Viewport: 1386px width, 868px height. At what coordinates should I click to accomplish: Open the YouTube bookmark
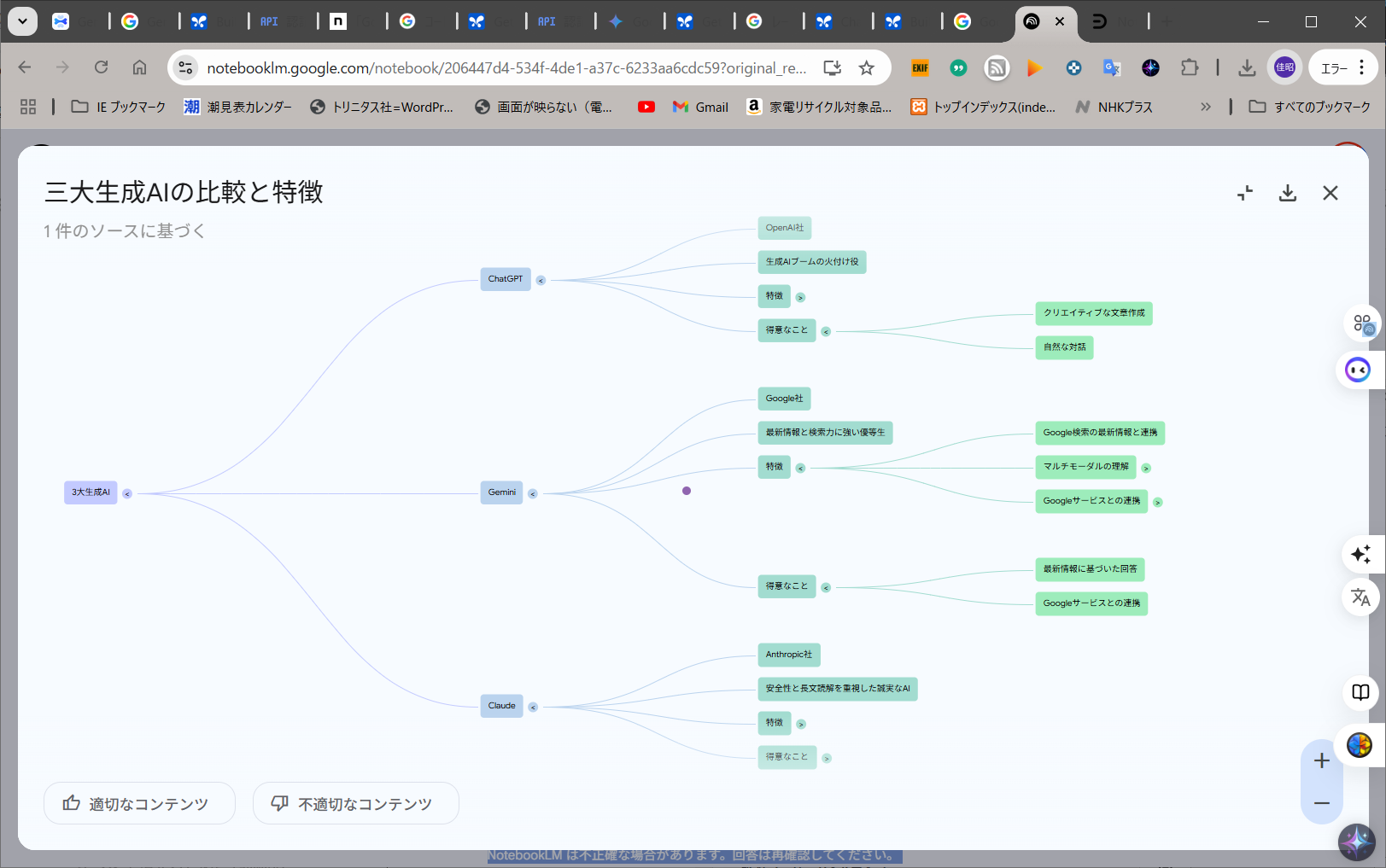pos(646,107)
